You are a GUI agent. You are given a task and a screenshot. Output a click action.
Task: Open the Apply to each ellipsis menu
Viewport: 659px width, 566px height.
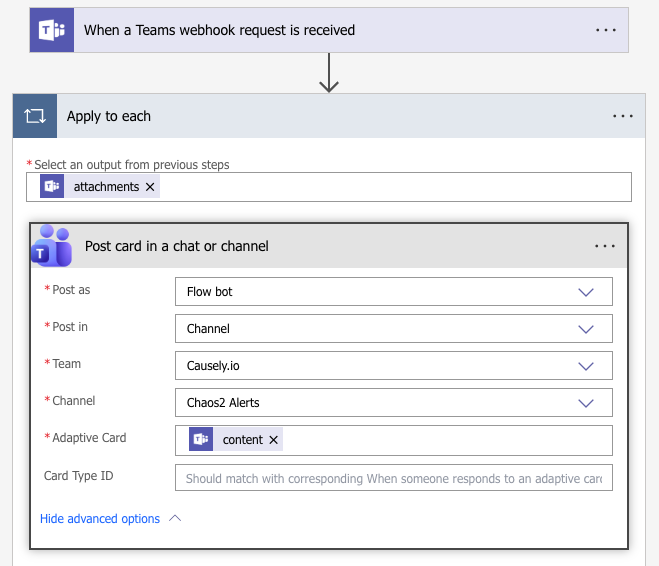[x=622, y=116]
